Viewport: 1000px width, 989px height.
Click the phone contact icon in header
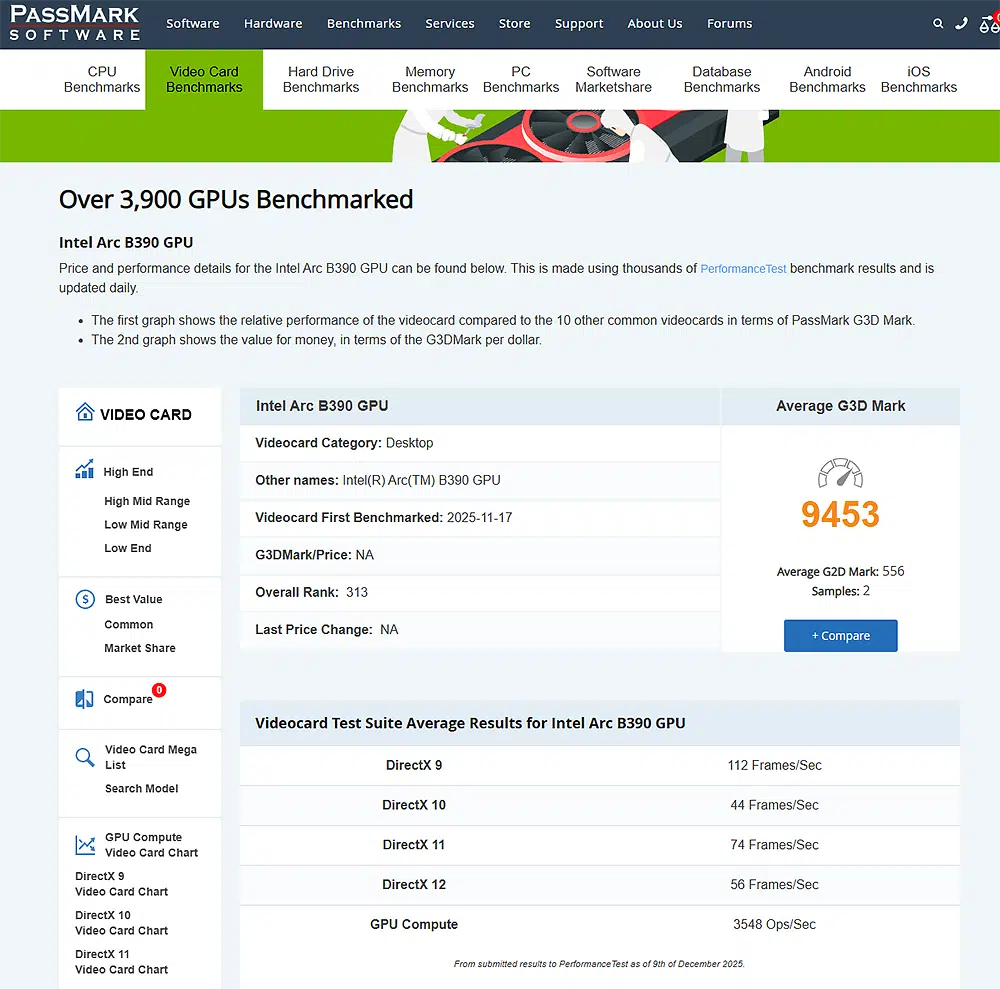coord(962,23)
